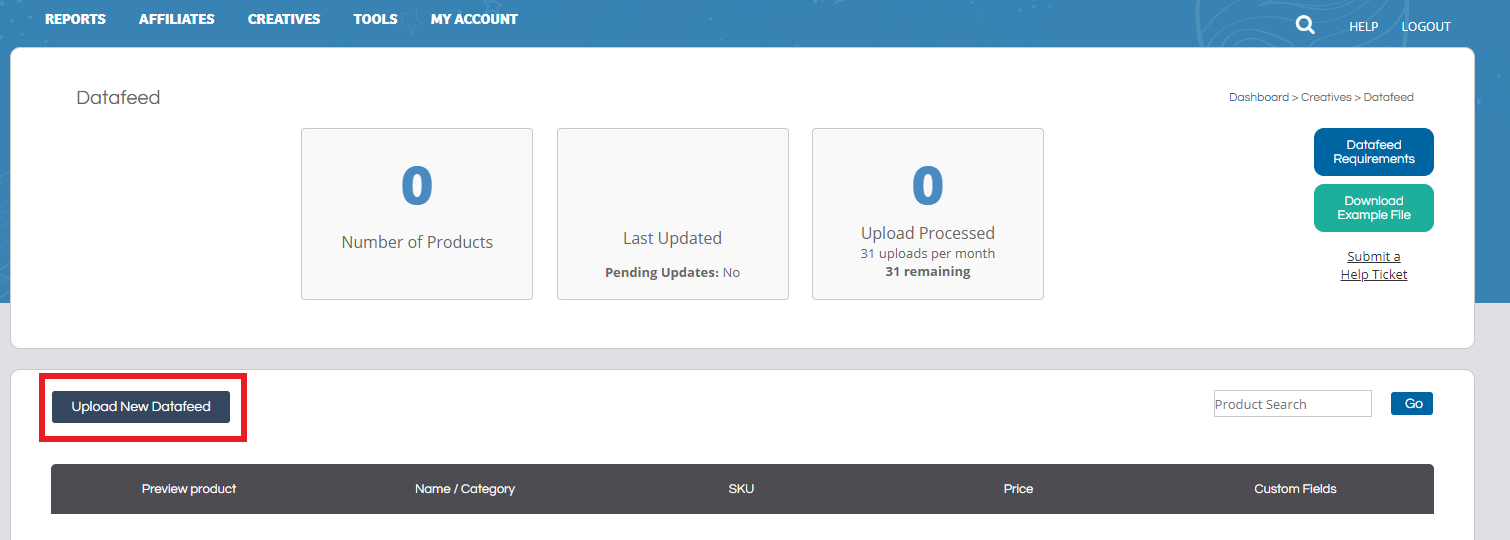
Task: Click the Download Example File button
Action: [x=1373, y=208]
